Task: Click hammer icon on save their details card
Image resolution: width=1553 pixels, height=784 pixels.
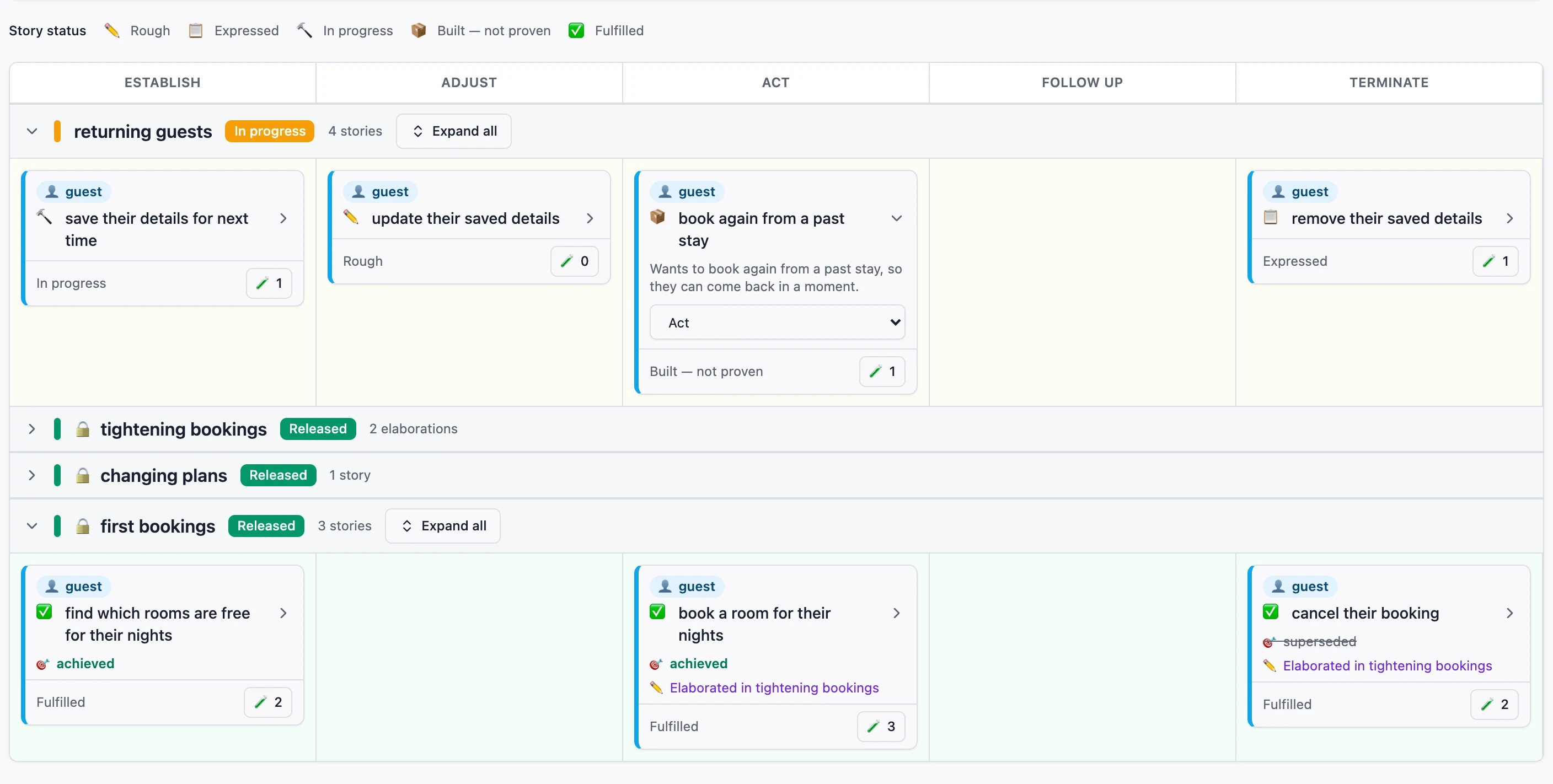Action: coord(45,217)
